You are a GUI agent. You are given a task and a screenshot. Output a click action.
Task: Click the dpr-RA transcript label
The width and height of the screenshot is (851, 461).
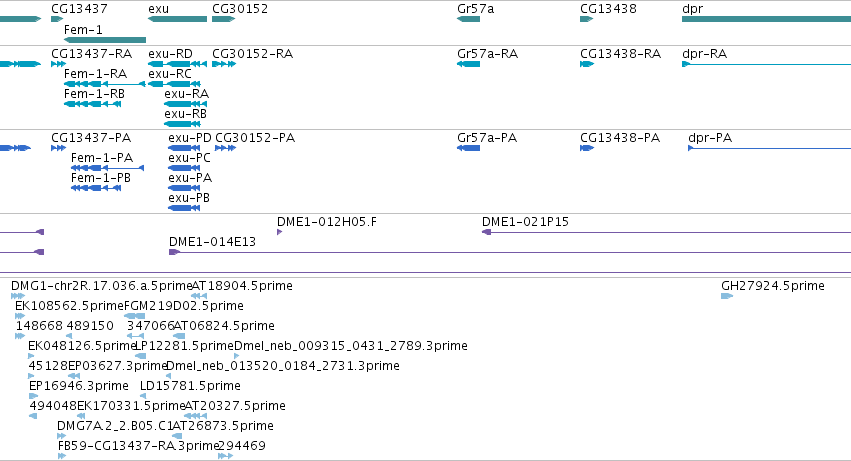point(704,54)
